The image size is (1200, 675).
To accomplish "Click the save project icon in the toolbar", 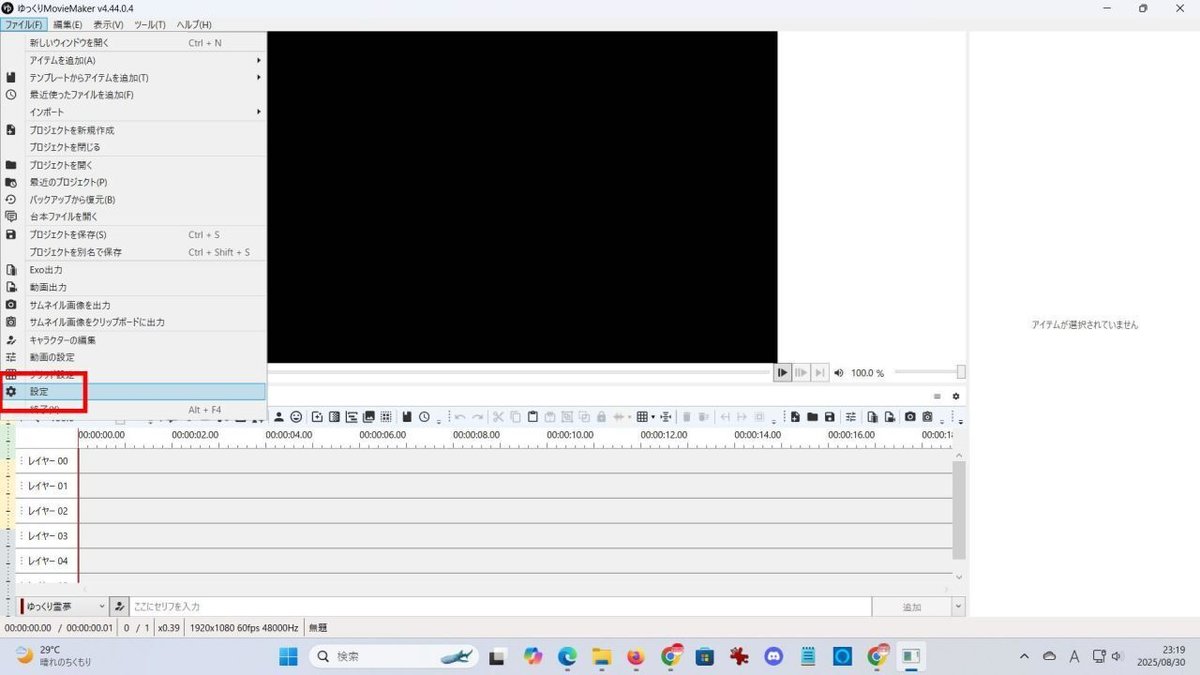I will (x=830, y=416).
